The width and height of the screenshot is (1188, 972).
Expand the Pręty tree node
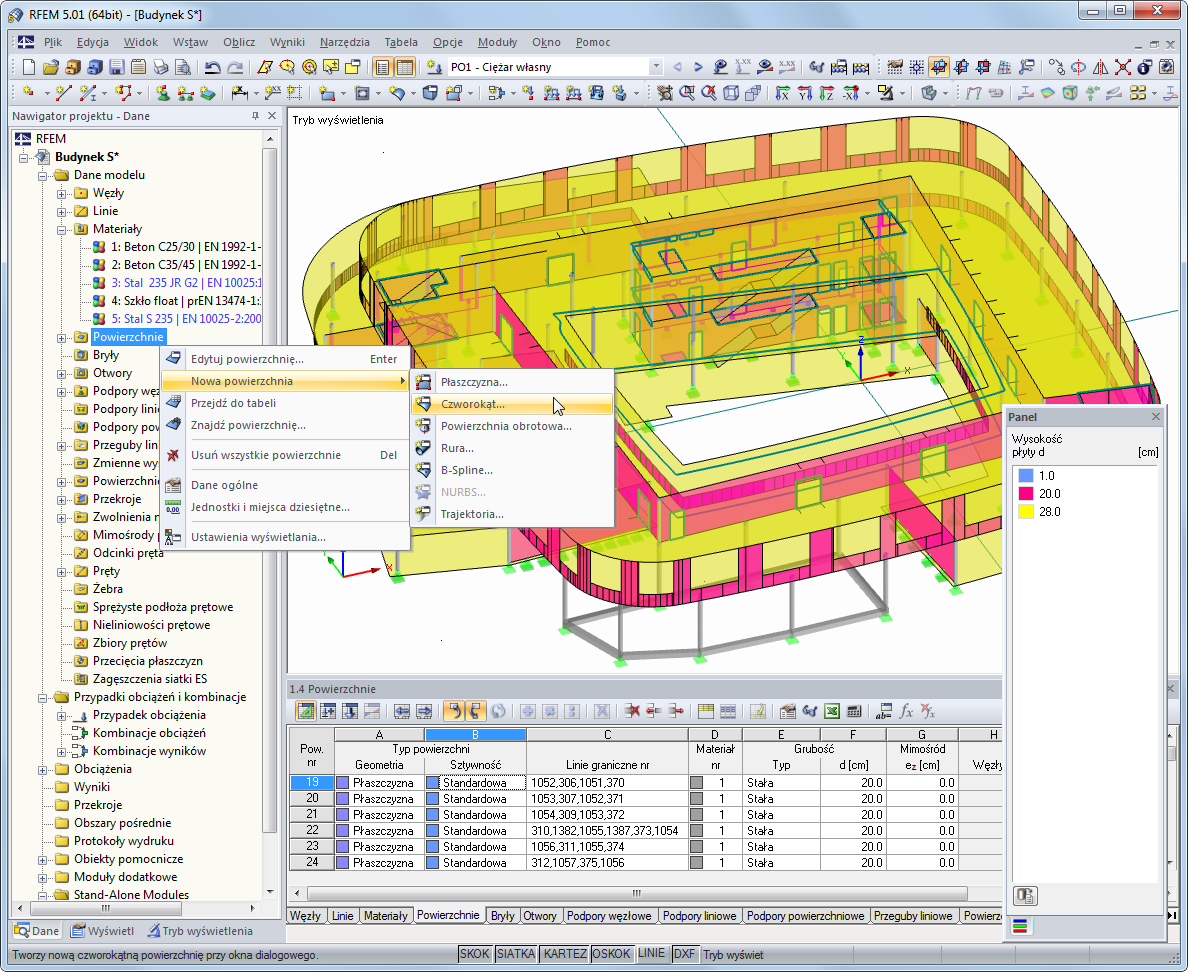(62, 571)
